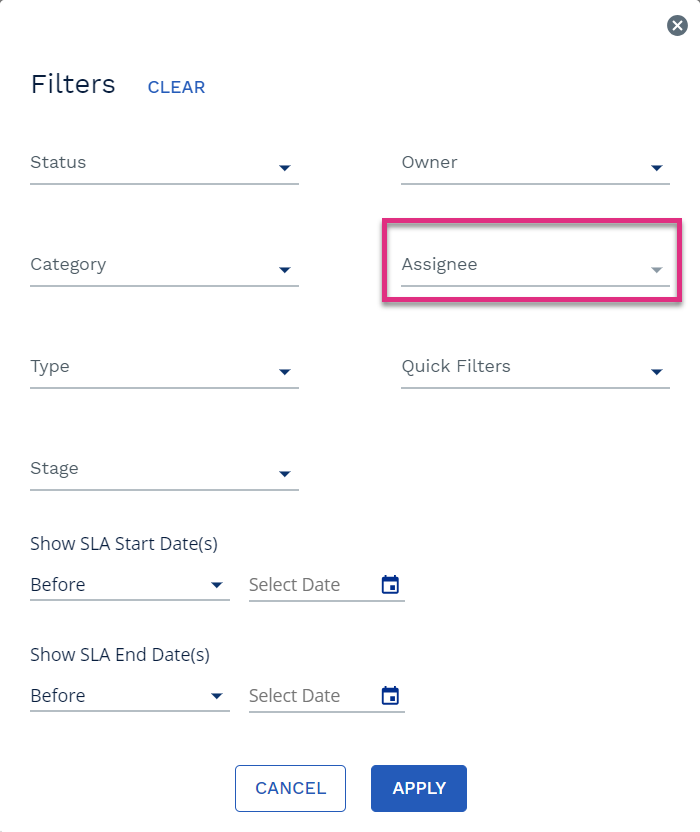Image resolution: width=700 pixels, height=832 pixels.
Task: Open calendar picker for SLA Start Date
Action: coord(390,585)
